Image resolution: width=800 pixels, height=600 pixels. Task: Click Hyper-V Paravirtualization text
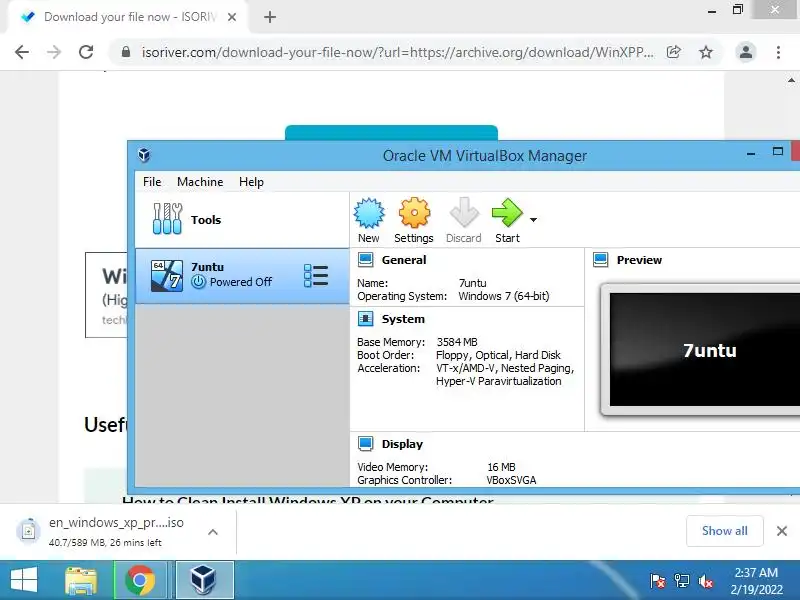click(x=498, y=381)
